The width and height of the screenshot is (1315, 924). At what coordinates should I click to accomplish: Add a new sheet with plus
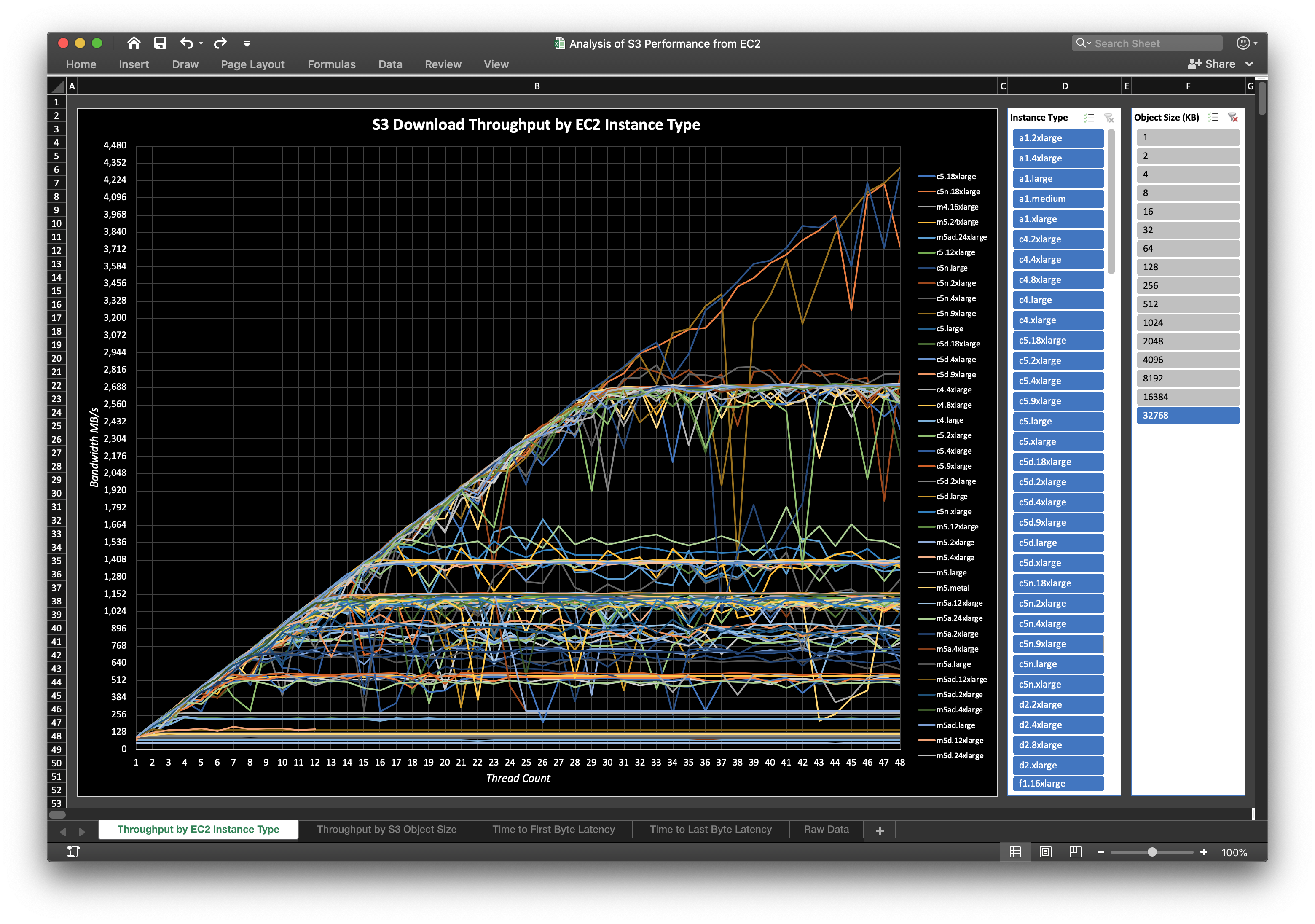[x=880, y=830]
